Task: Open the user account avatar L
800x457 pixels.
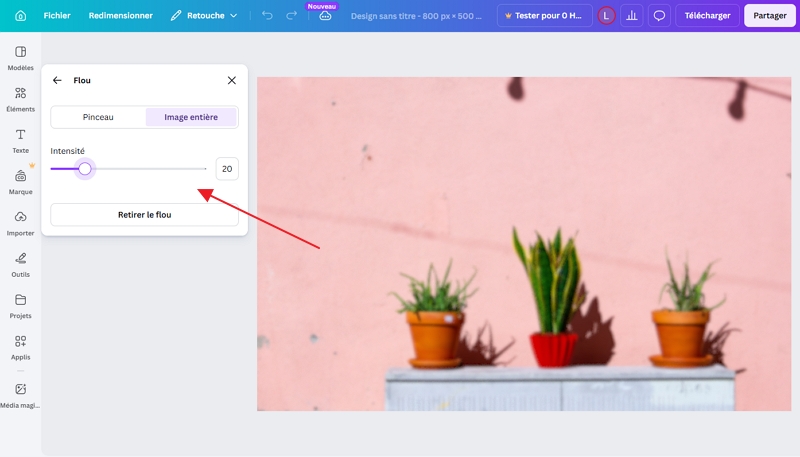Action: [606, 16]
